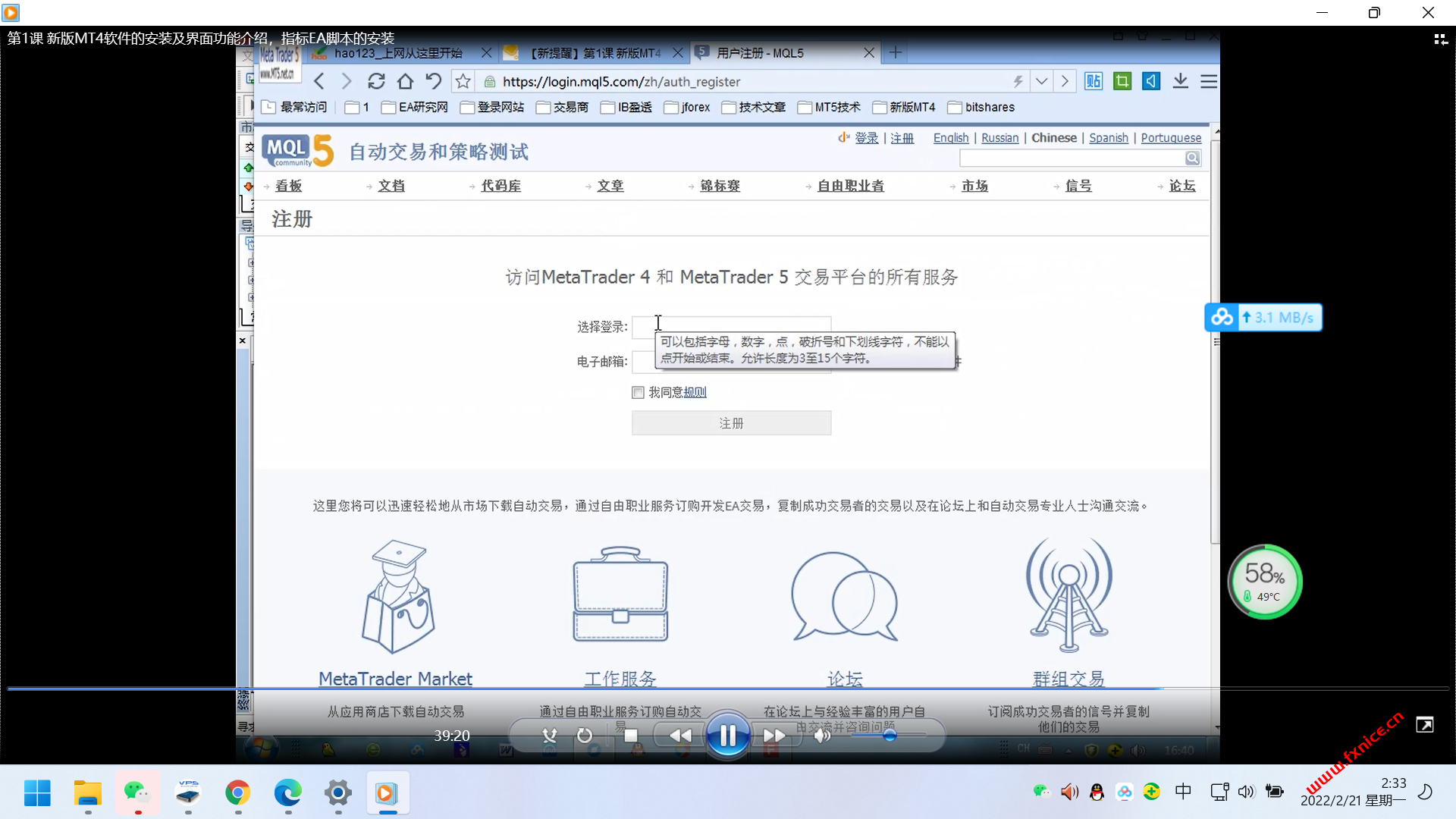The width and height of the screenshot is (1456, 819).
Task: Fast forward with the next button
Action: pyautogui.click(x=774, y=735)
